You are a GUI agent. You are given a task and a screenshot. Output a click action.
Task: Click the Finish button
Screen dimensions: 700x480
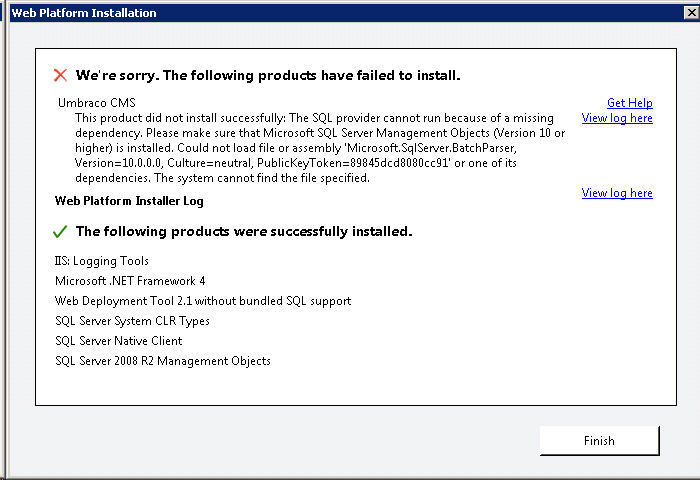click(x=600, y=441)
